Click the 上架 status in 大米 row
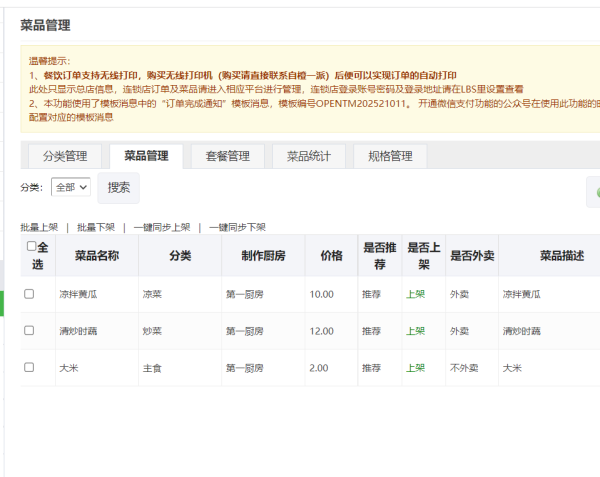 pyautogui.click(x=416, y=368)
